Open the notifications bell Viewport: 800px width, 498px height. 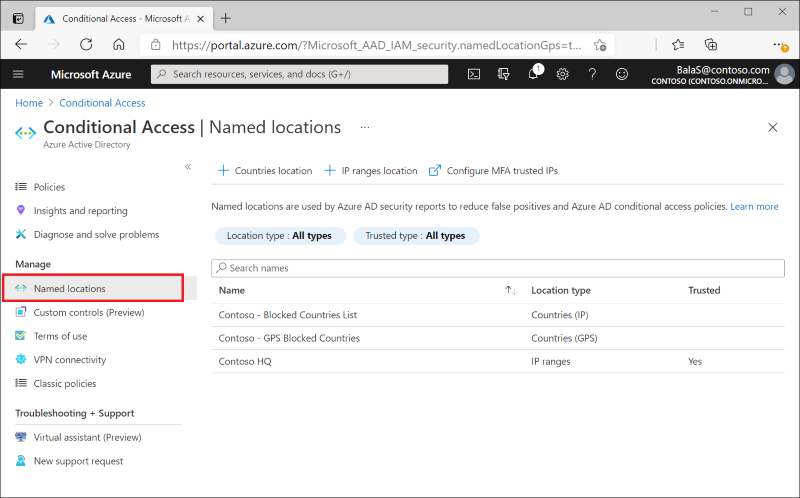[534, 74]
